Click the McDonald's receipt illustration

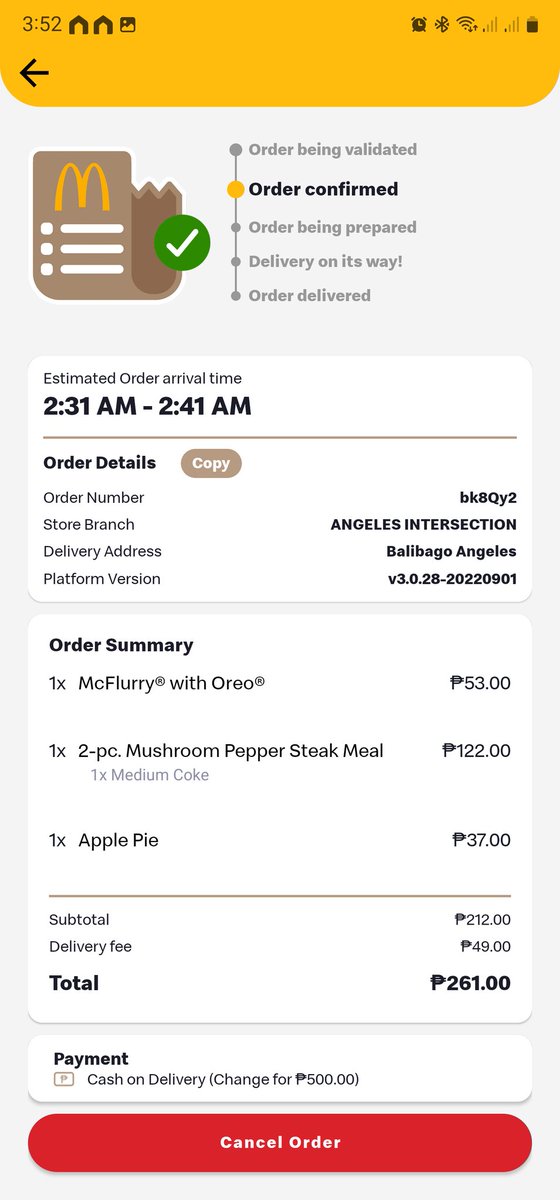coord(108,224)
